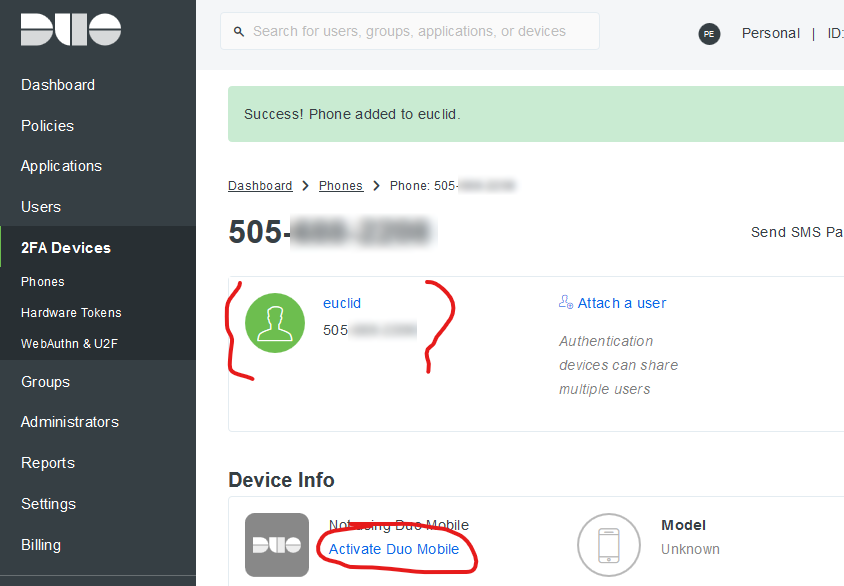Select Applications from the navigation menu

click(62, 165)
